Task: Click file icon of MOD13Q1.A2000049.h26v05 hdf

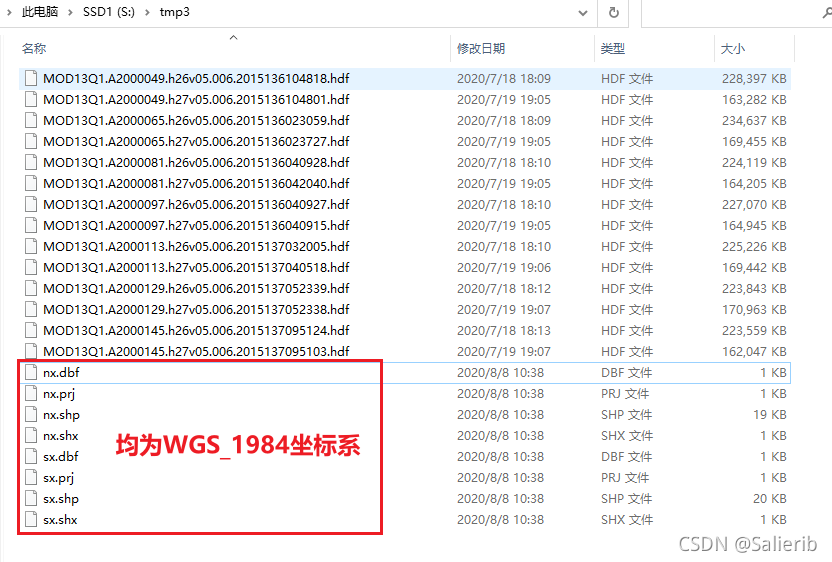Action: tap(31, 79)
